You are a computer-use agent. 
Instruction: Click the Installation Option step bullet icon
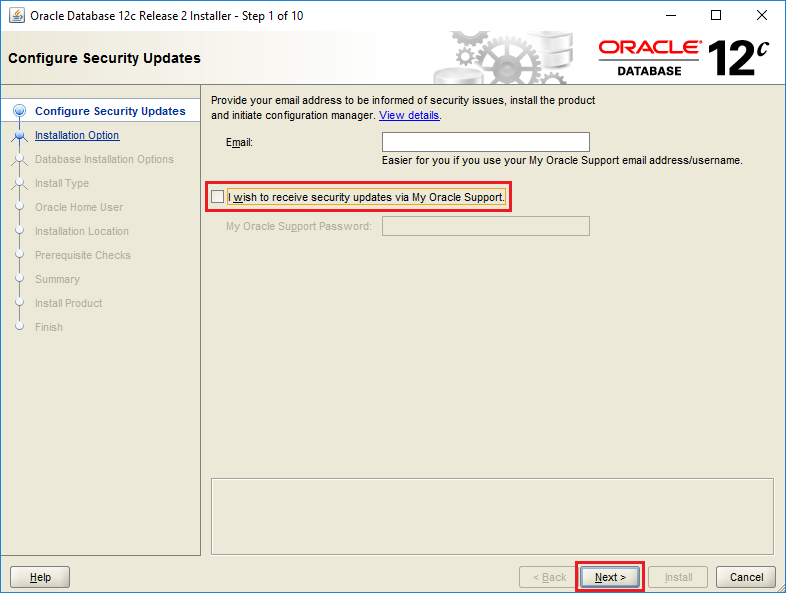click(x=20, y=135)
